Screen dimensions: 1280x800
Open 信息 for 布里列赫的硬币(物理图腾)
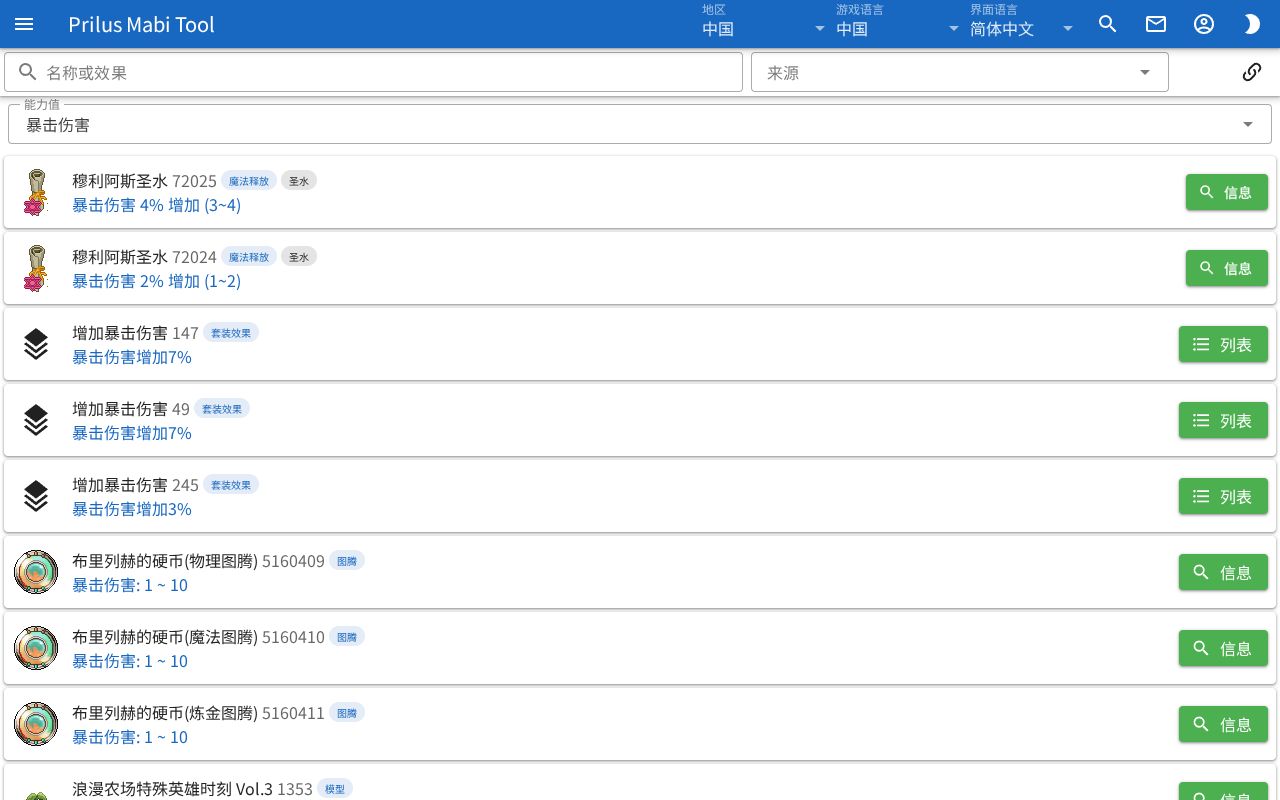pyautogui.click(x=1223, y=572)
